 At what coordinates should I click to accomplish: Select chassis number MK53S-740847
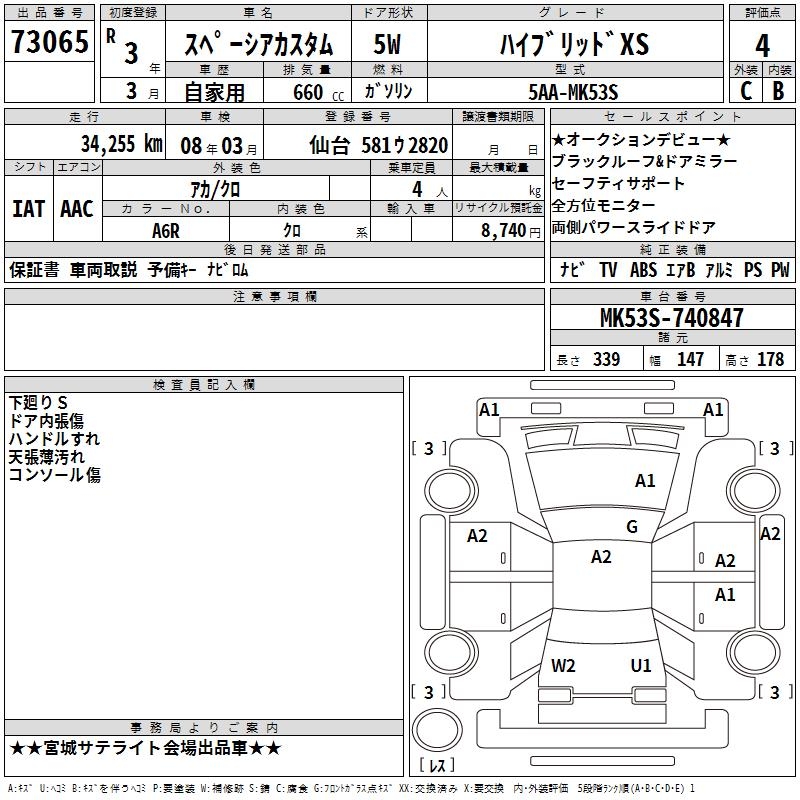pos(671,317)
